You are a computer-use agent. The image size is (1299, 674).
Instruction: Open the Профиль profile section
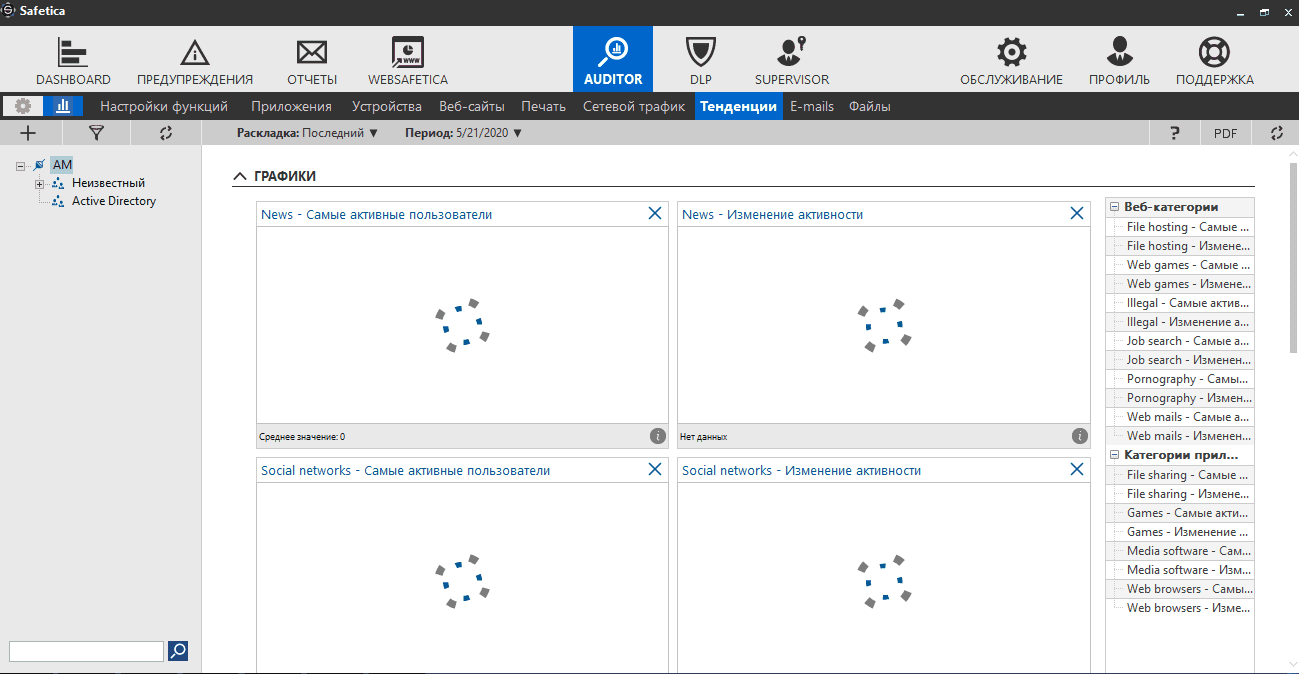[1119, 60]
